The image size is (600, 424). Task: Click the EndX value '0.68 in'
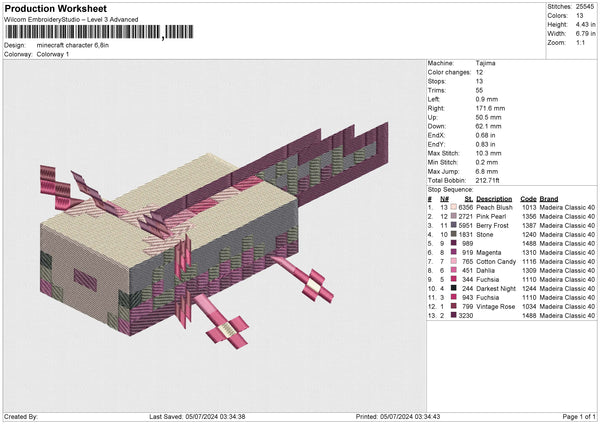pos(485,135)
